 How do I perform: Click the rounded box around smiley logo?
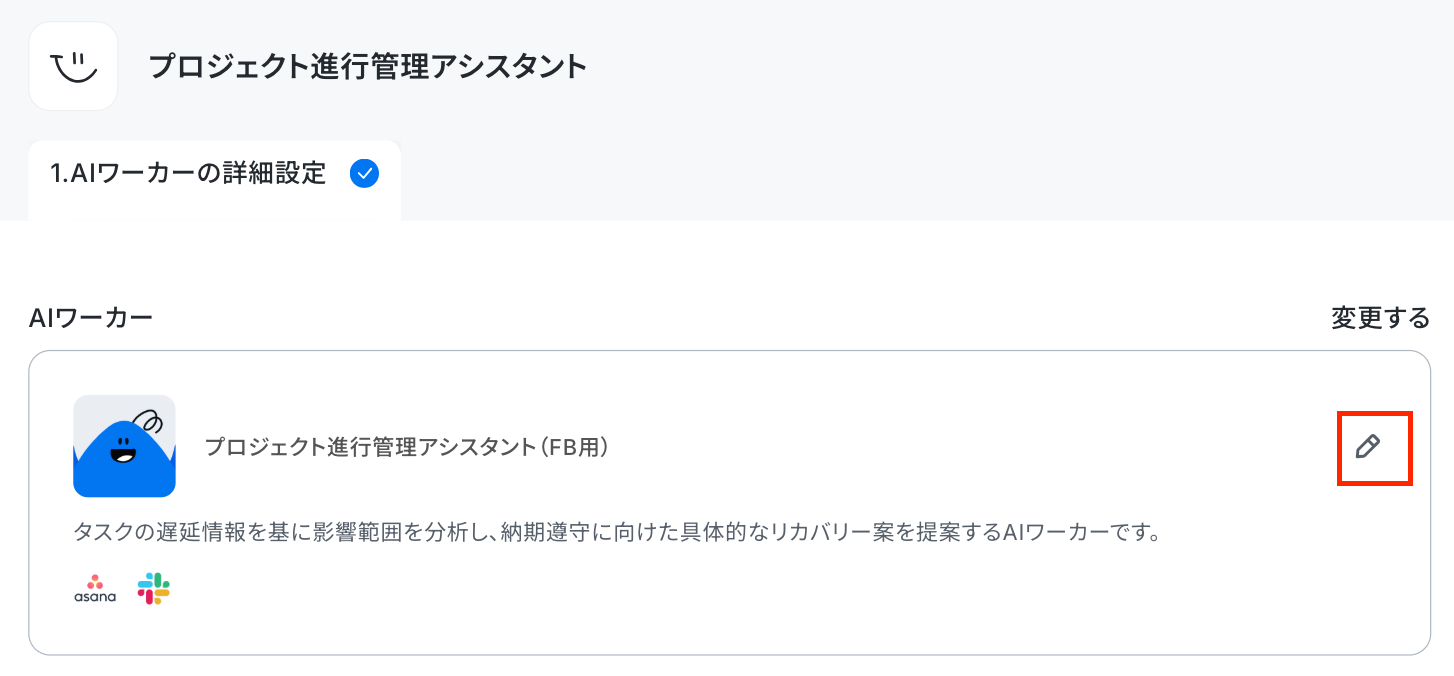click(x=73, y=66)
